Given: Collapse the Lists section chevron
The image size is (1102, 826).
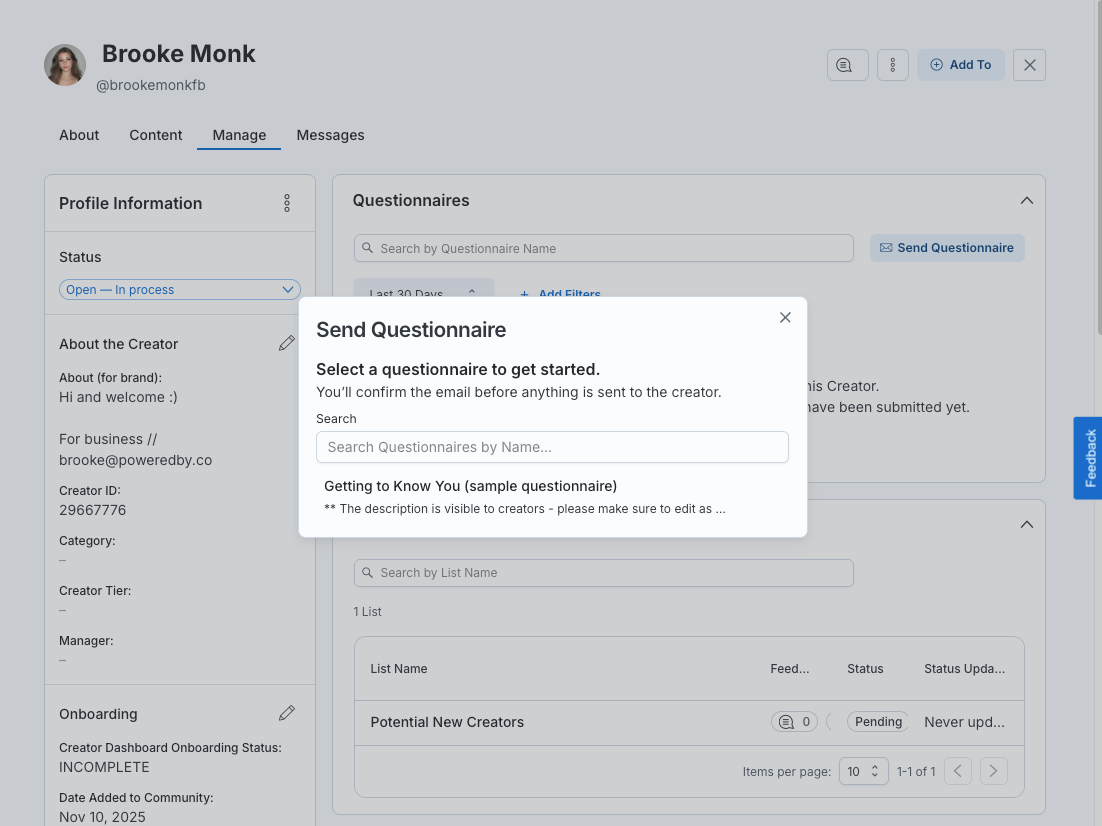Looking at the screenshot, I should click(1026, 524).
